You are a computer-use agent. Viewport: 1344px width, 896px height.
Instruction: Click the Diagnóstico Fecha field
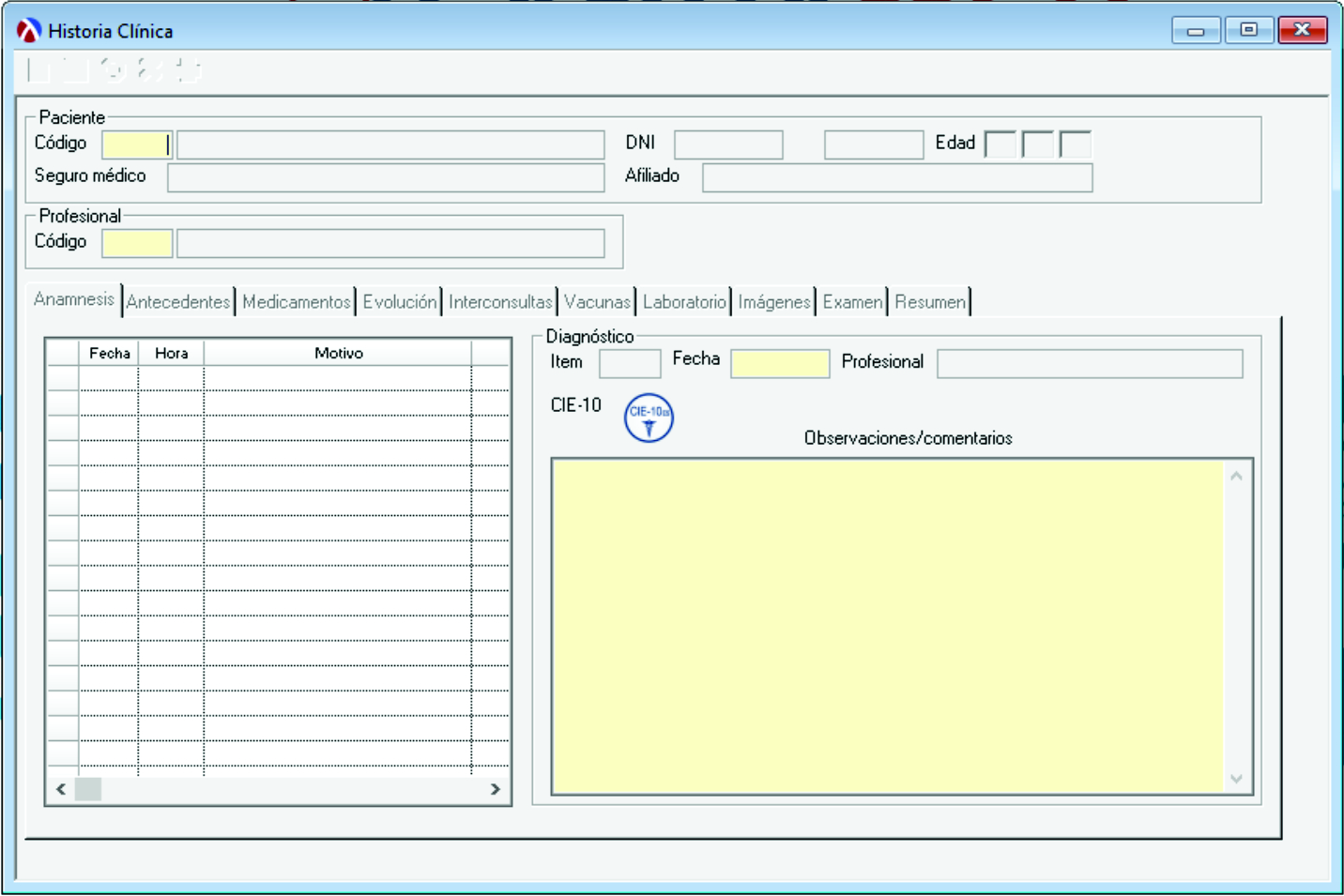tap(780, 364)
